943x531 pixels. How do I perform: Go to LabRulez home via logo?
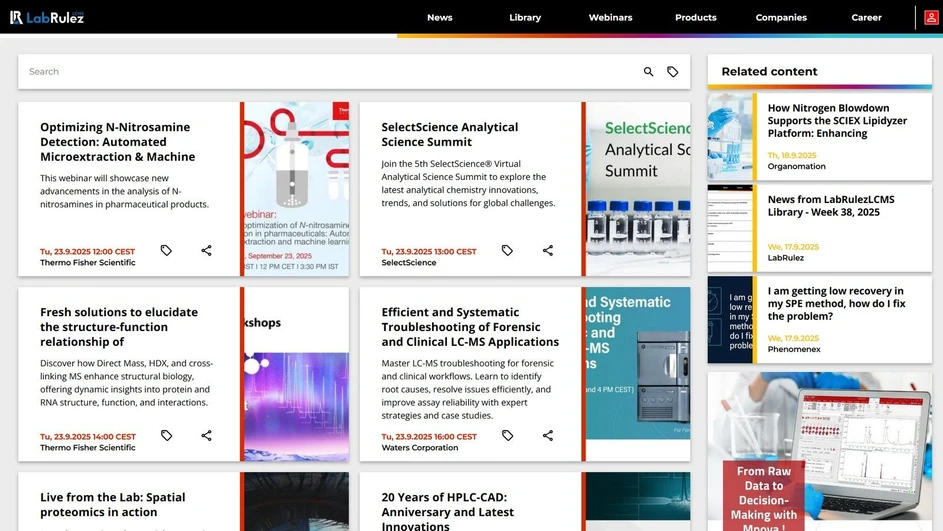pos(47,17)
